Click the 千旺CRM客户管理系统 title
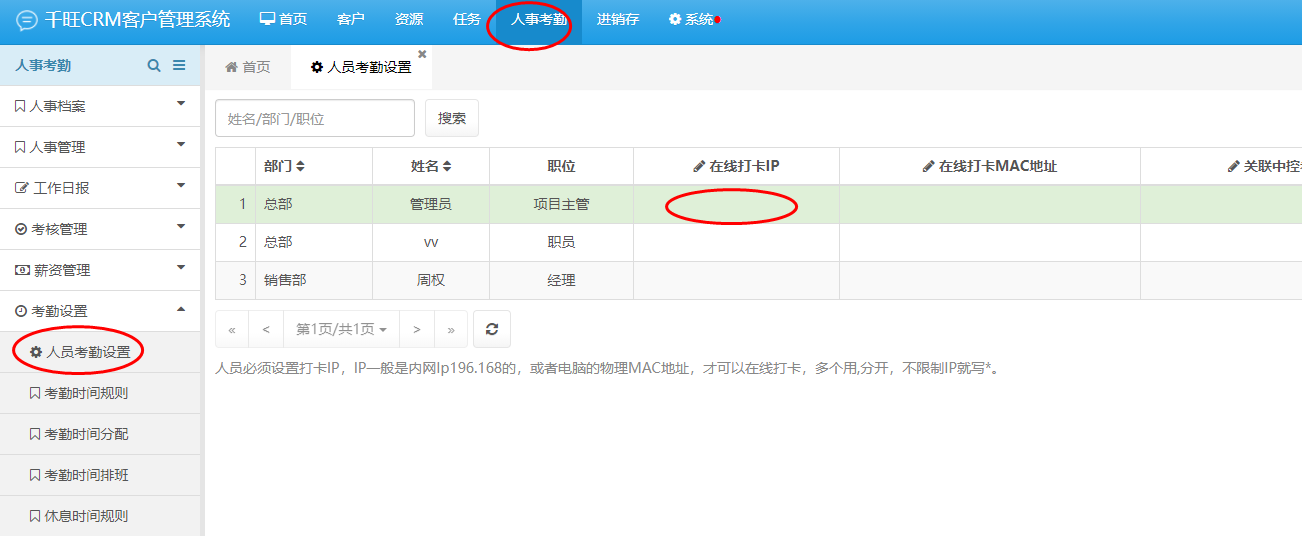Screen dimensions: 1302x536 coord(137,20)
